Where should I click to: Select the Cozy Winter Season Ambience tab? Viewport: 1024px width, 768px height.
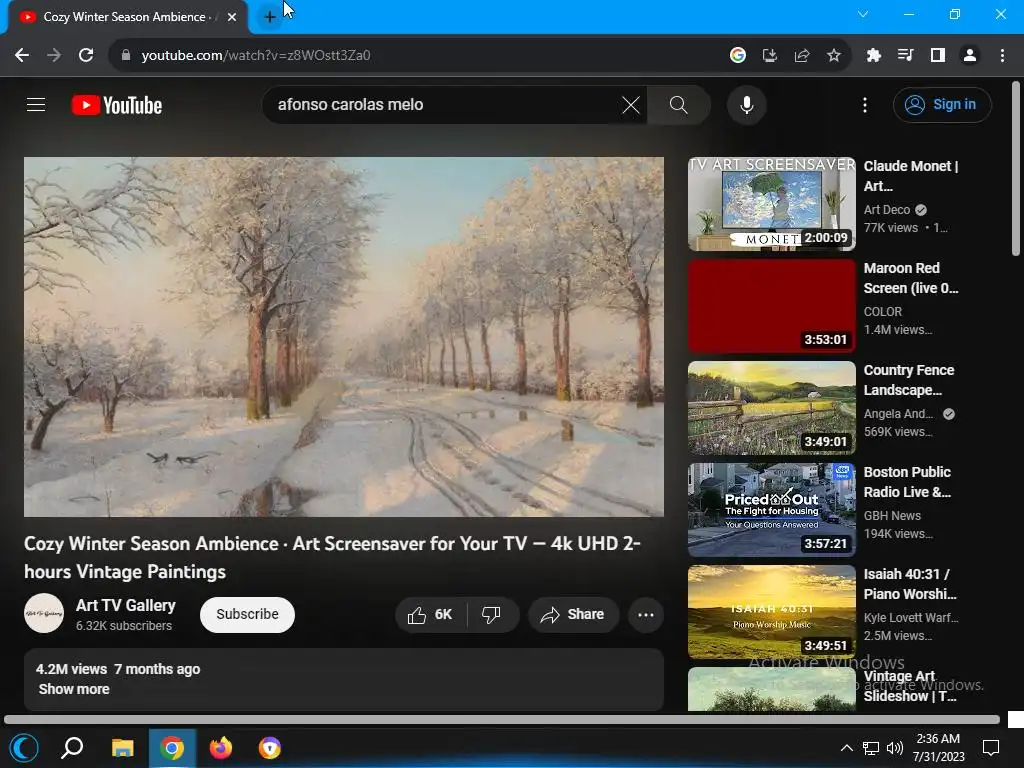point(124,17)
